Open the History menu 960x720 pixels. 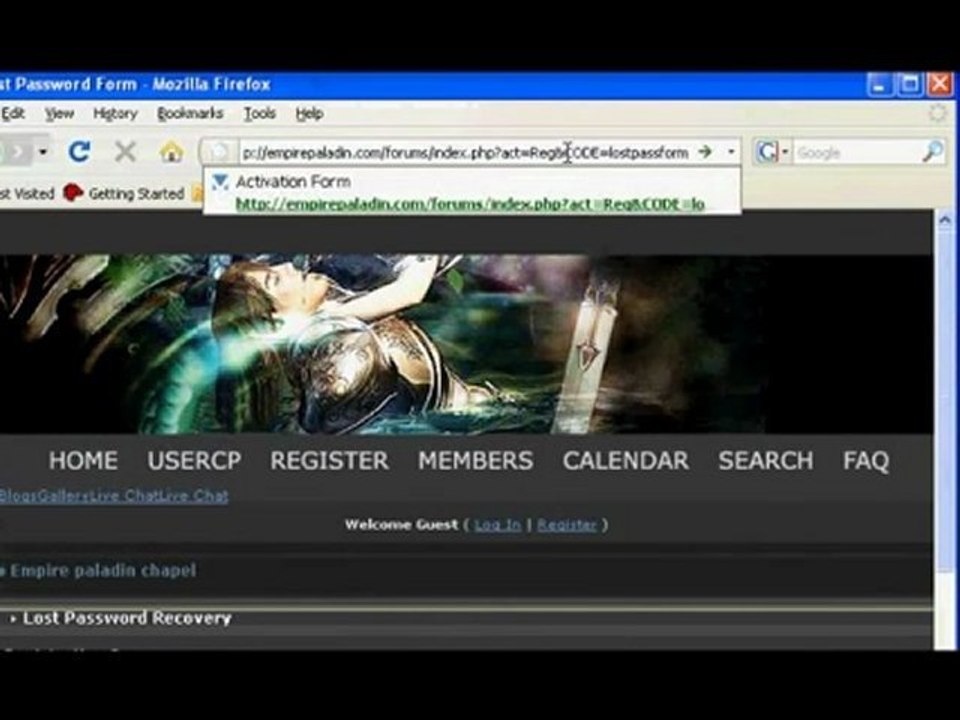[x=115, y=113]
